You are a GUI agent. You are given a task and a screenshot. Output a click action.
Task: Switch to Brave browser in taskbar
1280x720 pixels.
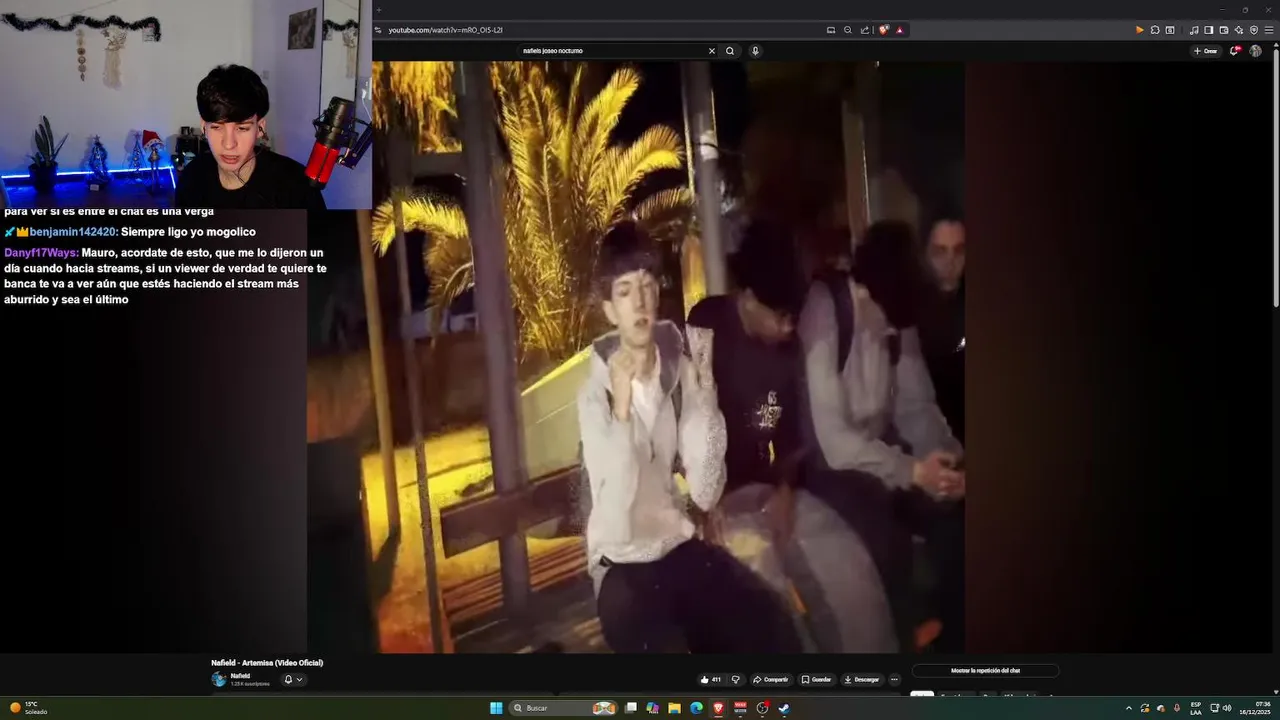(x=718, y=708)
